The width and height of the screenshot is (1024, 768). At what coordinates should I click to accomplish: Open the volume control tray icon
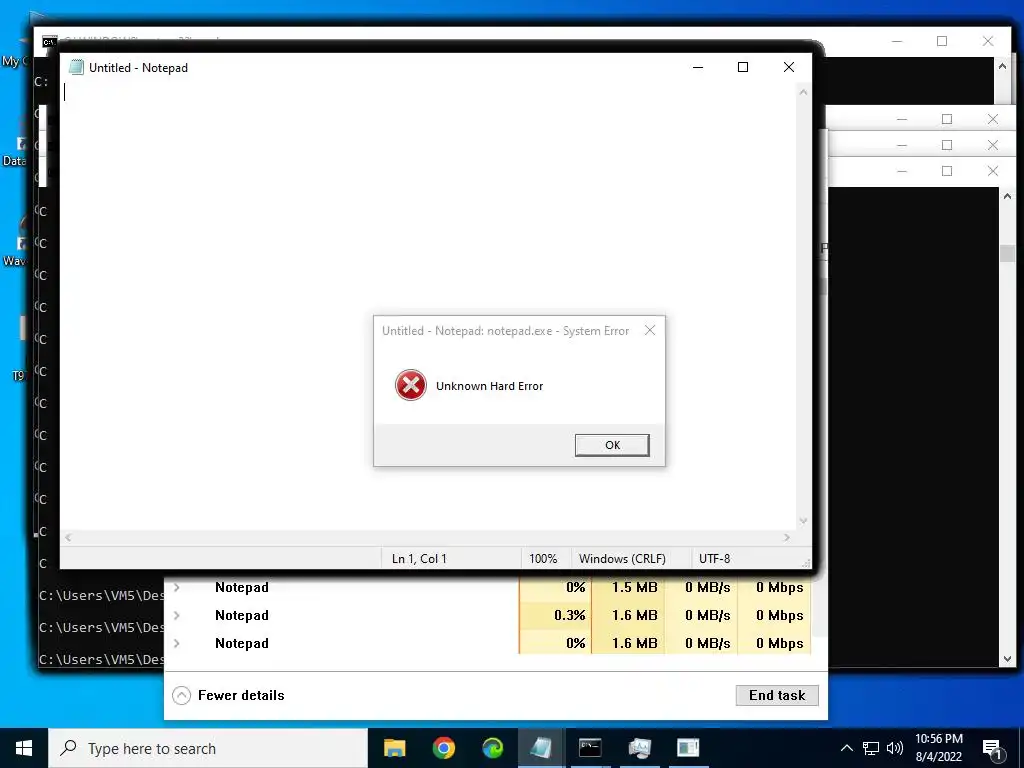[x=895, y=748]
